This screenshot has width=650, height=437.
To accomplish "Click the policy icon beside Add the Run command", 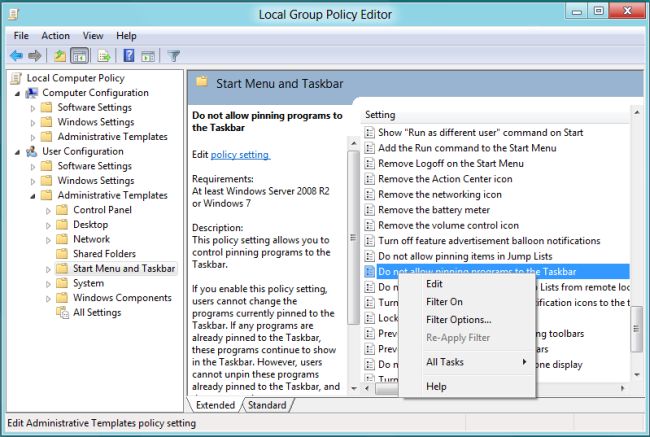I will [369, 148].
